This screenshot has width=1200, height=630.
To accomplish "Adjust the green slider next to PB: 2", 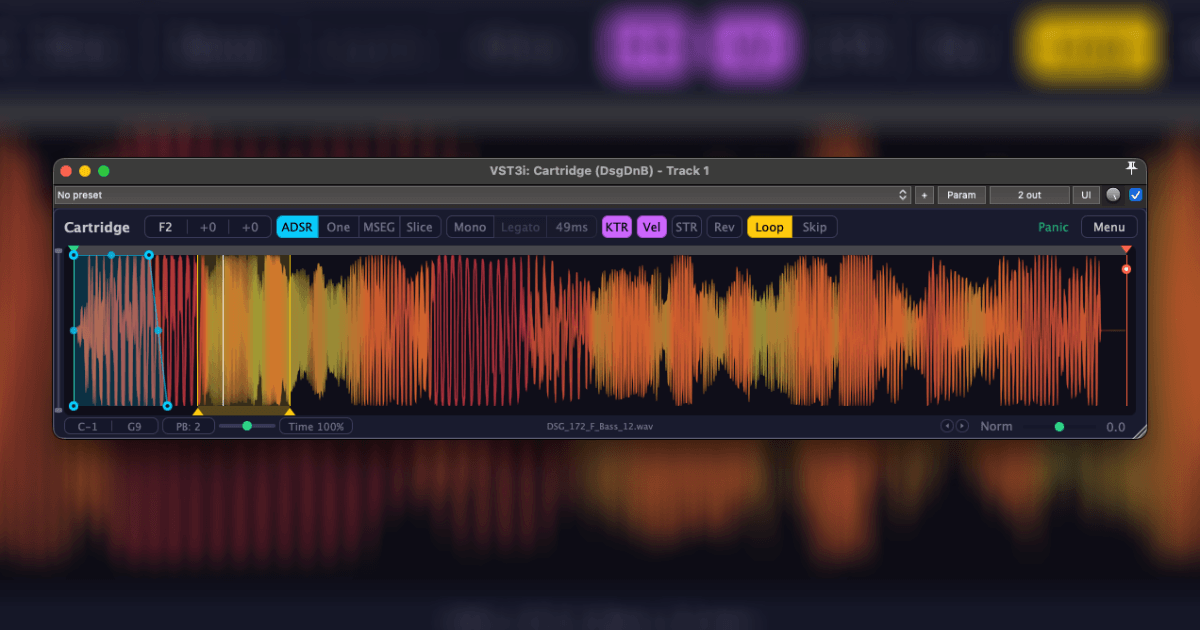I will (x=247, y=426).
